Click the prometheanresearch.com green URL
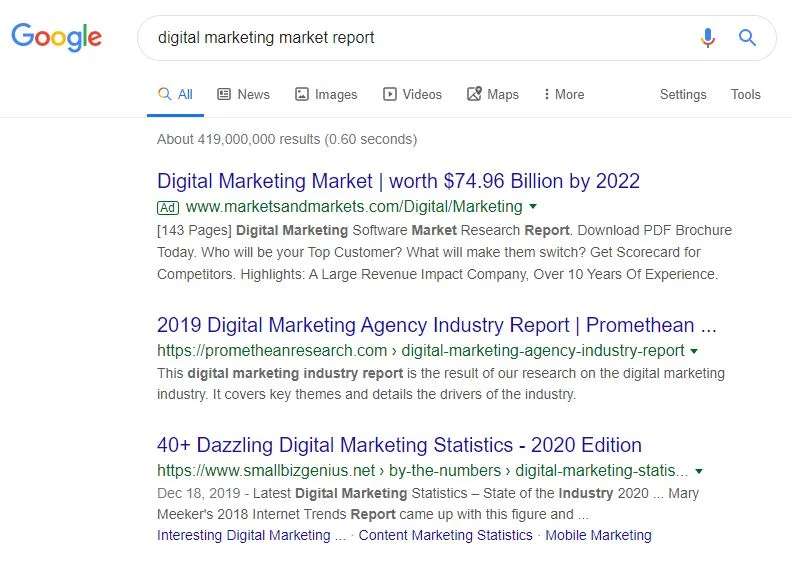This screenshot has height=561, width=792. point(421,350)
